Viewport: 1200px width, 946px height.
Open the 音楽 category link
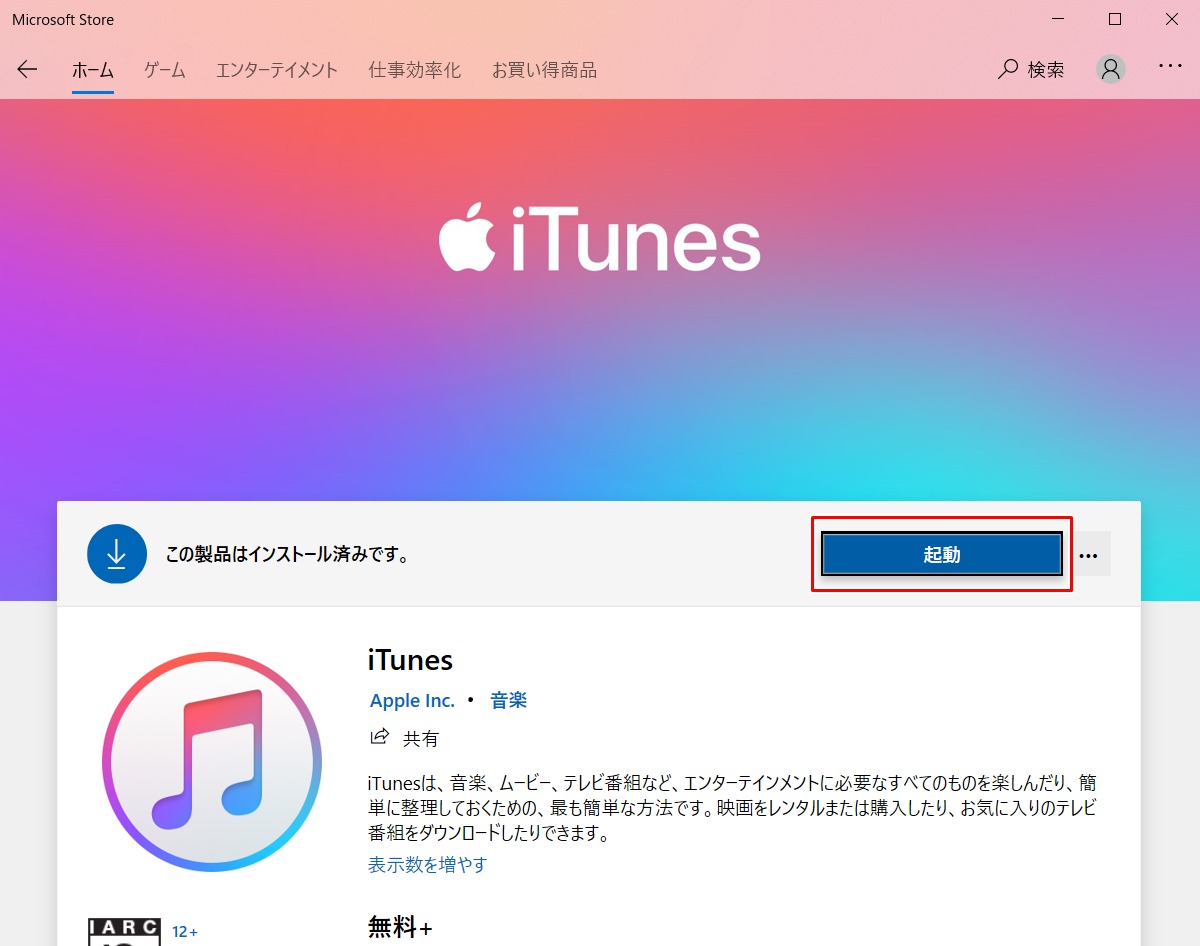pos(508,701)
